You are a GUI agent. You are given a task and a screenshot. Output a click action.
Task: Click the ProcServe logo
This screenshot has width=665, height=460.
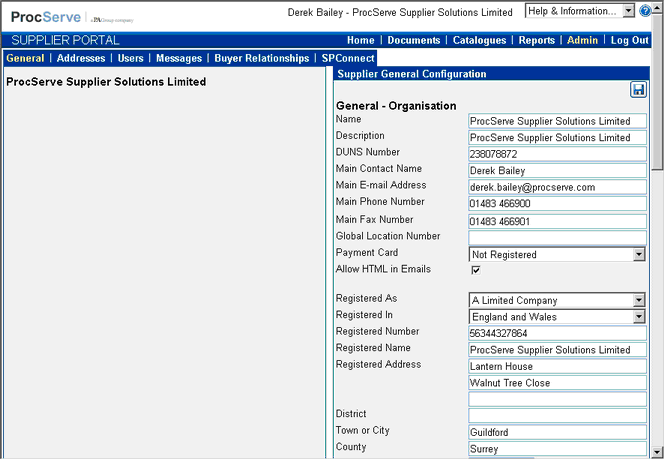pos(46,17)
